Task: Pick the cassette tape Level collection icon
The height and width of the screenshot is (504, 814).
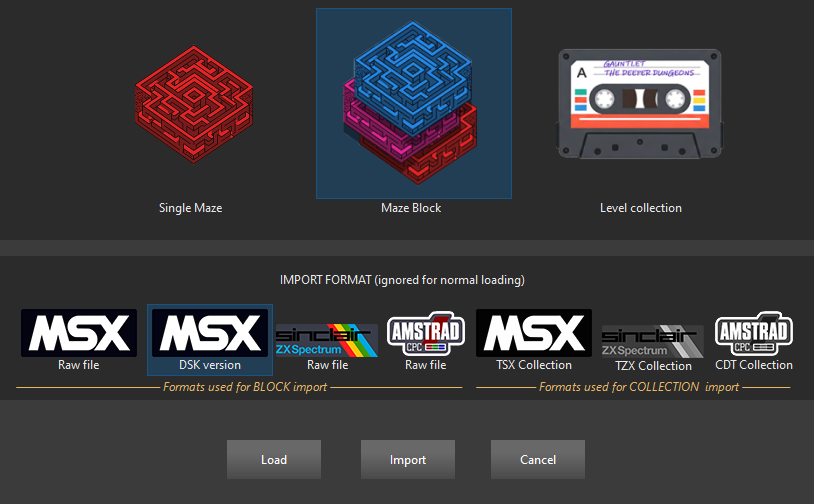Action: [640, 104]
